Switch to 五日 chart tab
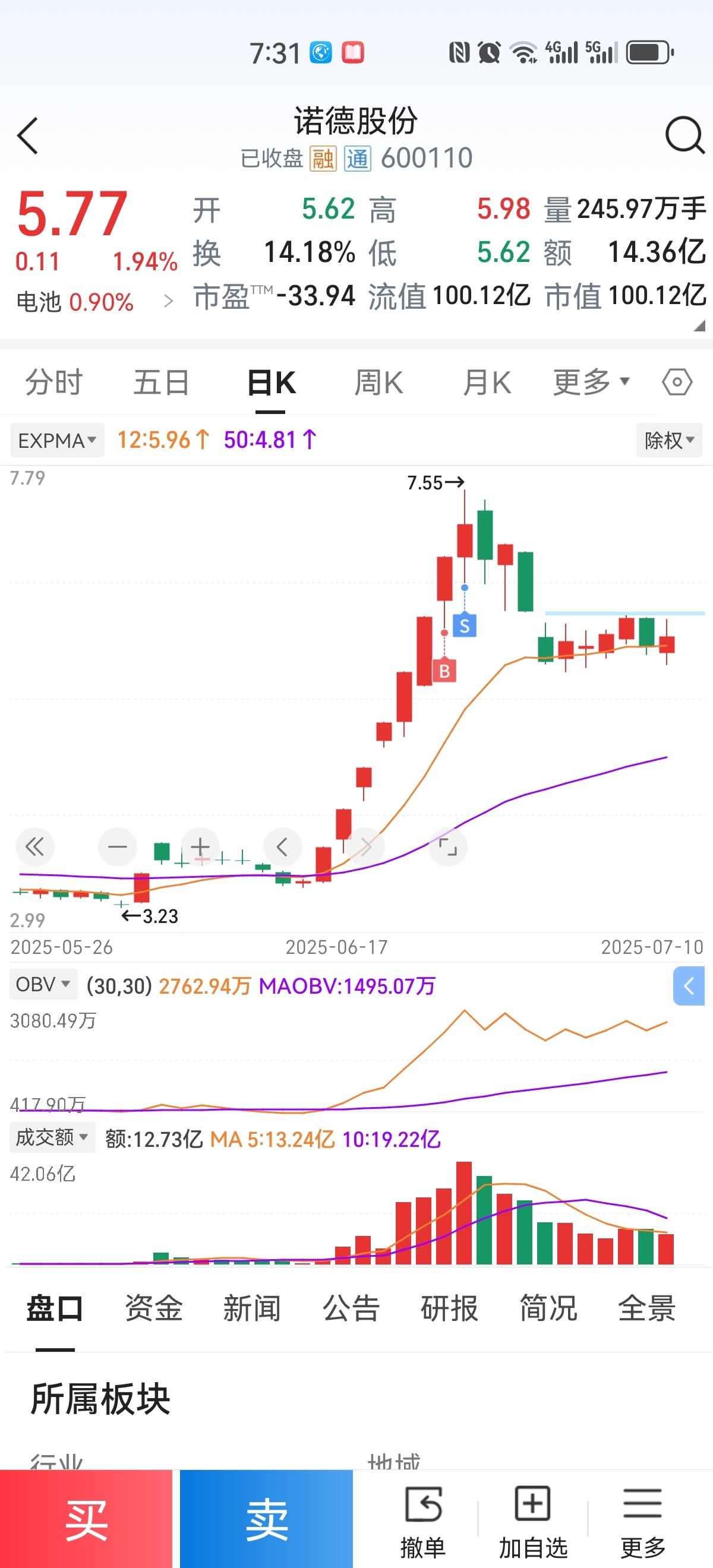This screenshot has width=713, height=1568. 162,382
